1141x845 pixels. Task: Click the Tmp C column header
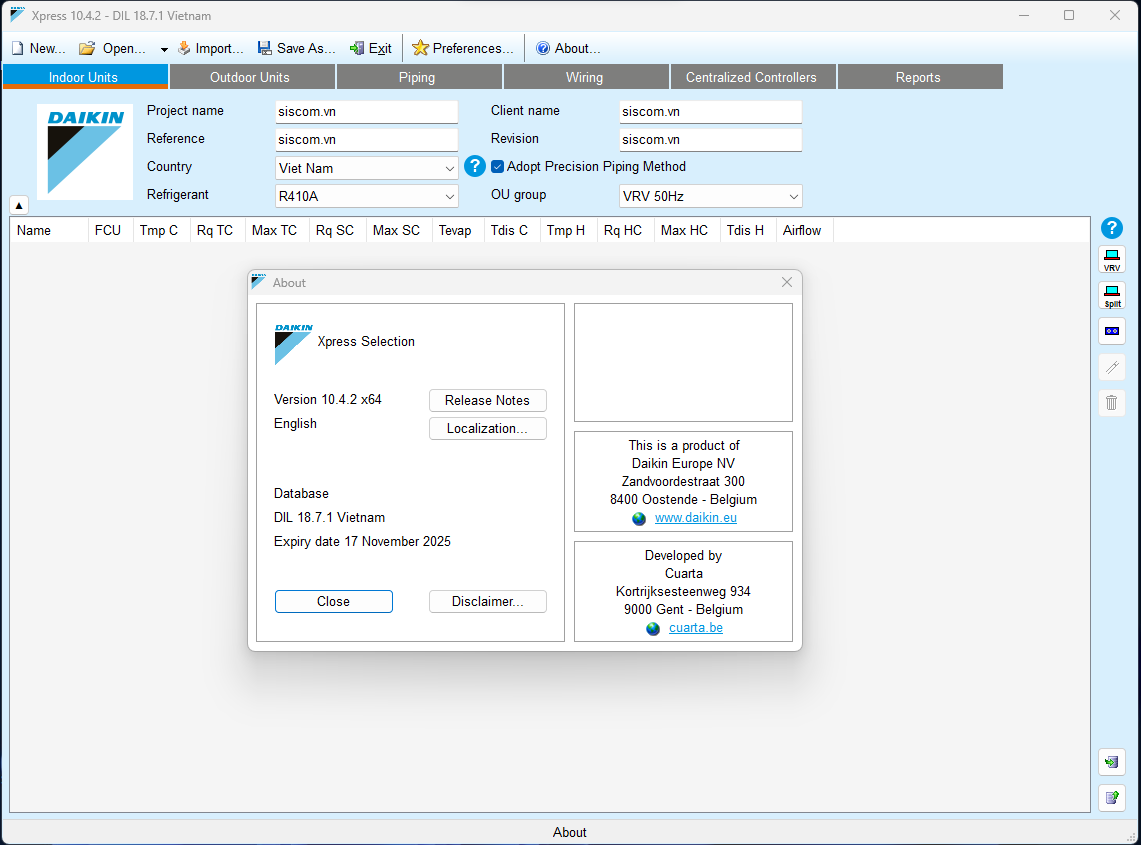[x=162, y=230]
